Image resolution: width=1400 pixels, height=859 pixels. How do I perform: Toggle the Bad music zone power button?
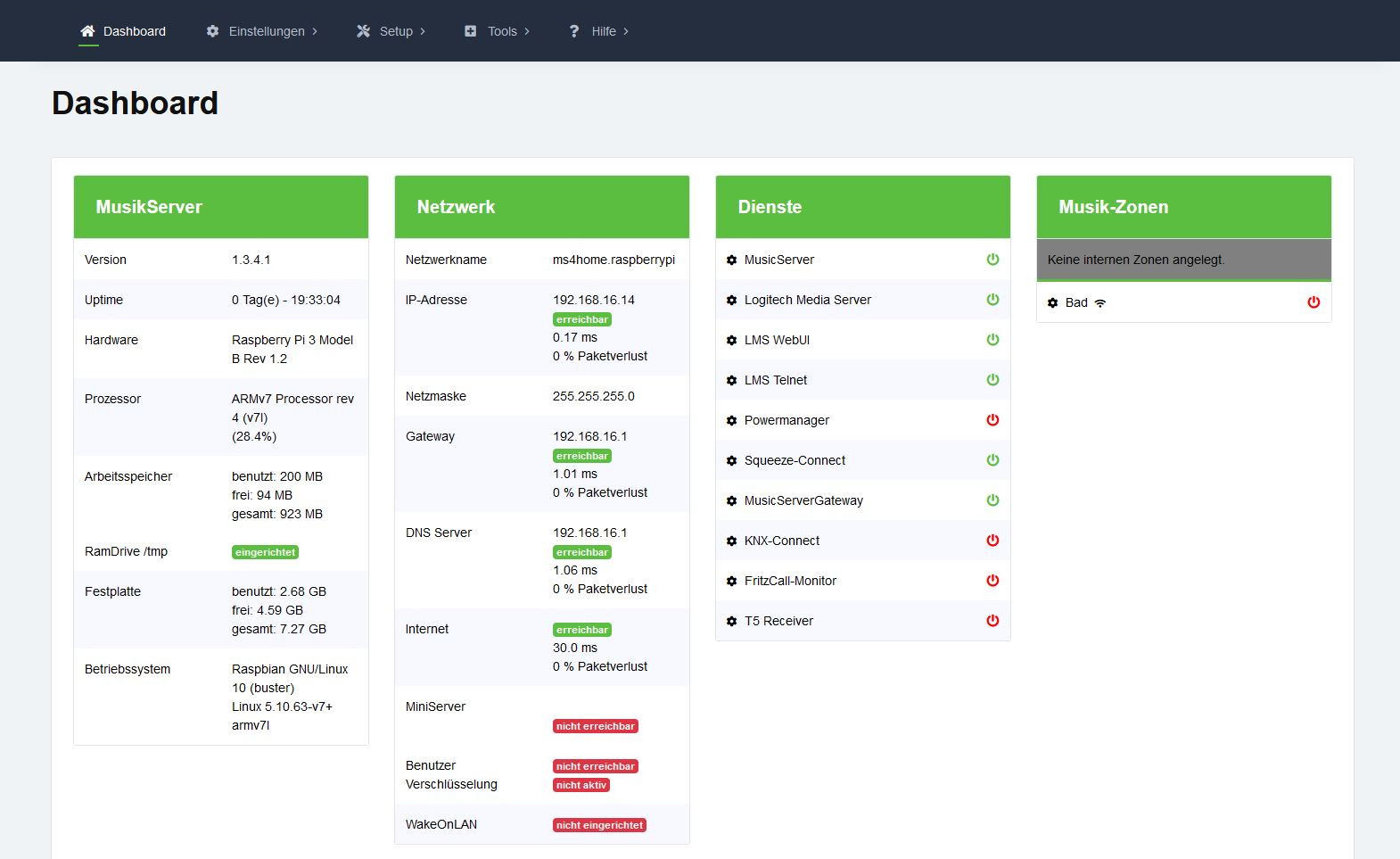coord(1314,301)
